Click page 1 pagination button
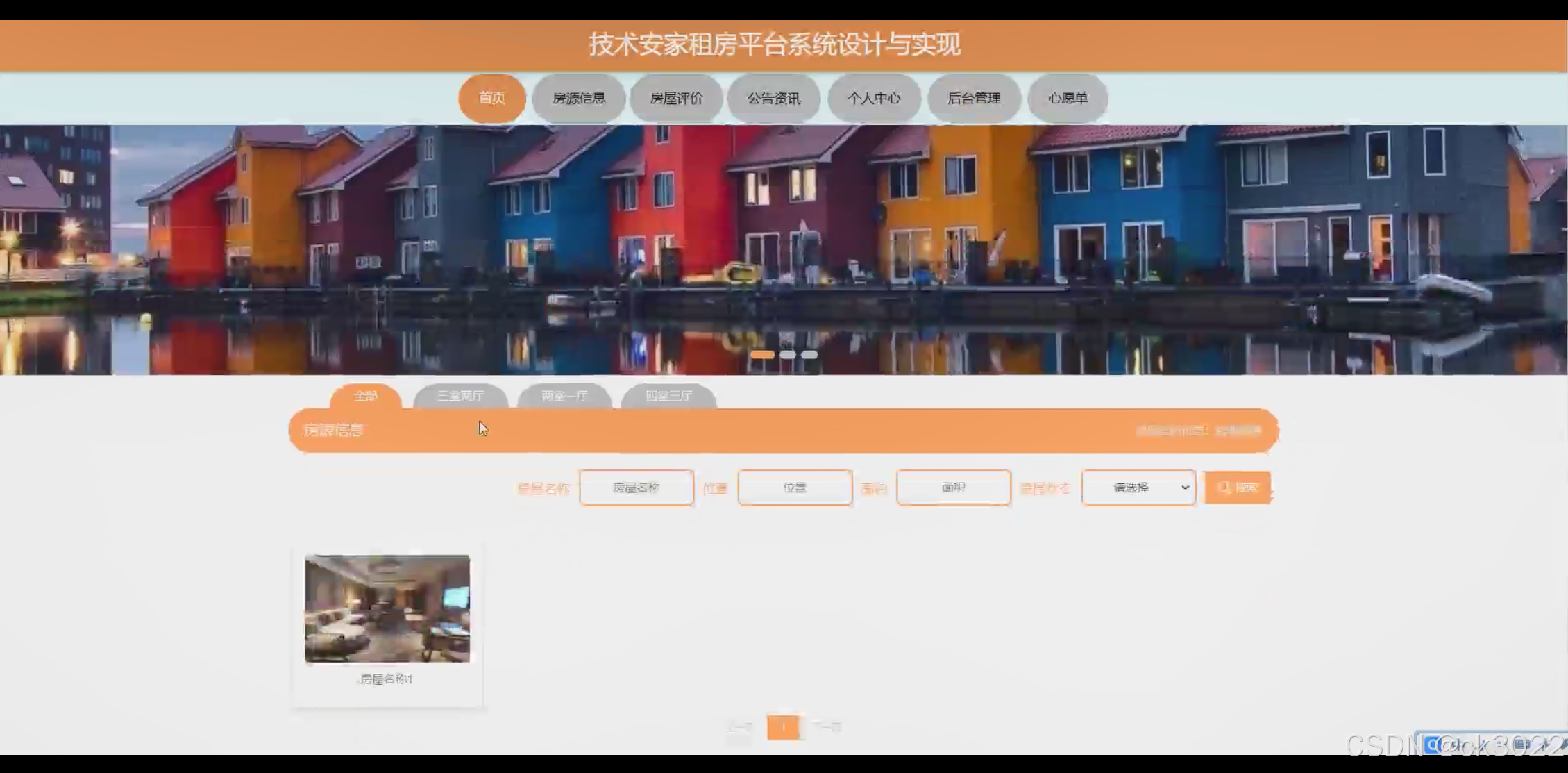Image resolution: width=1568 pixels, height=773 pixels. tap(783, 727)
